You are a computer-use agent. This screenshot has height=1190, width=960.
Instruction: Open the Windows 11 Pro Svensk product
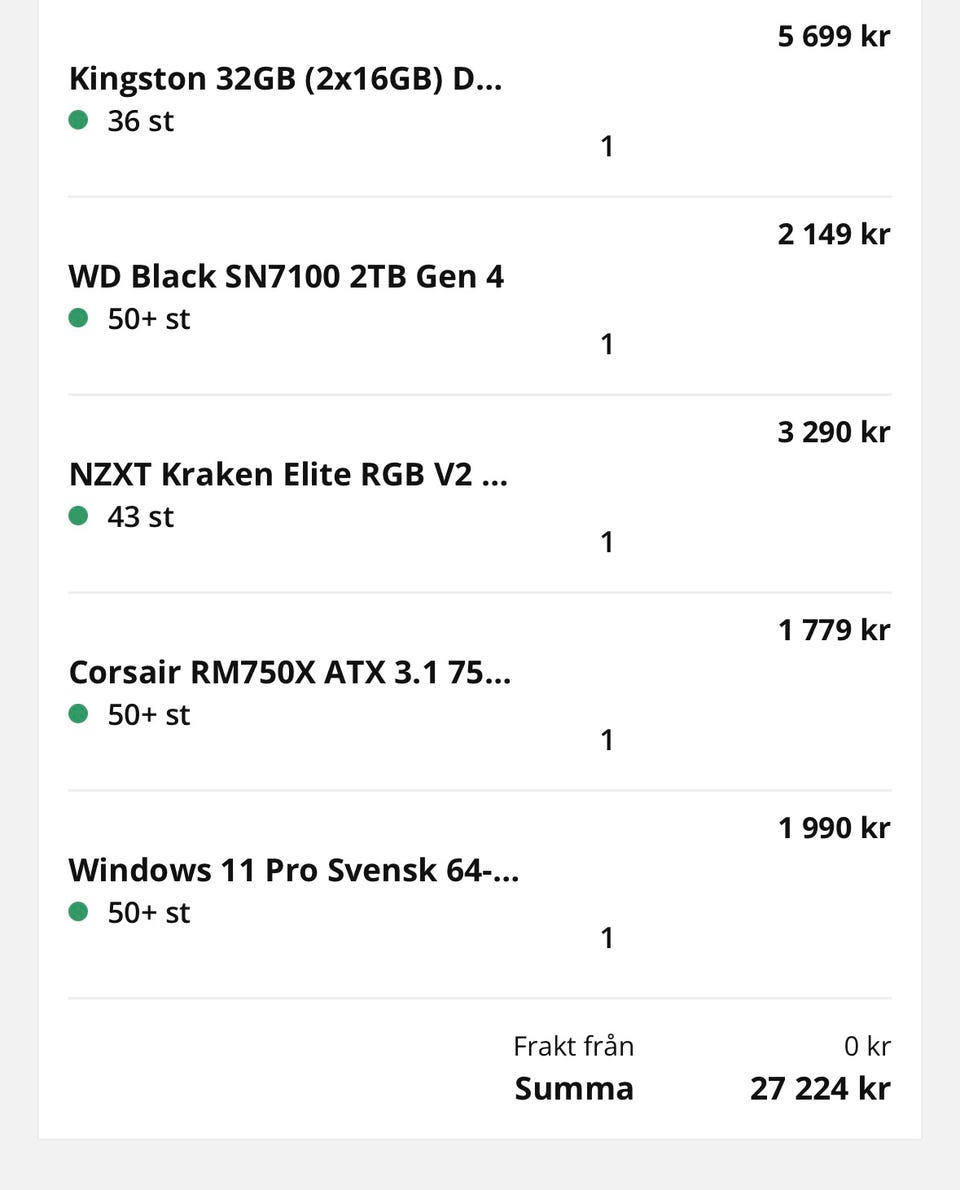click(294, 871)
